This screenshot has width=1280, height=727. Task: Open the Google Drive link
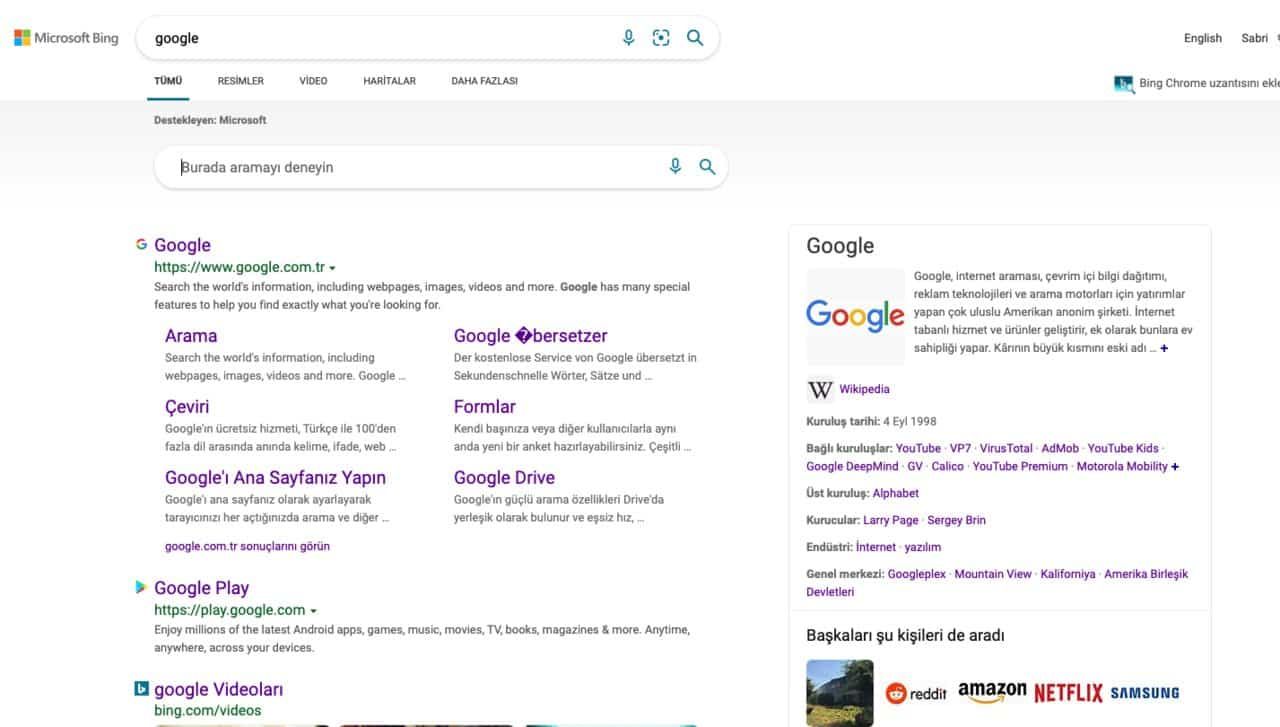[504, 477]
